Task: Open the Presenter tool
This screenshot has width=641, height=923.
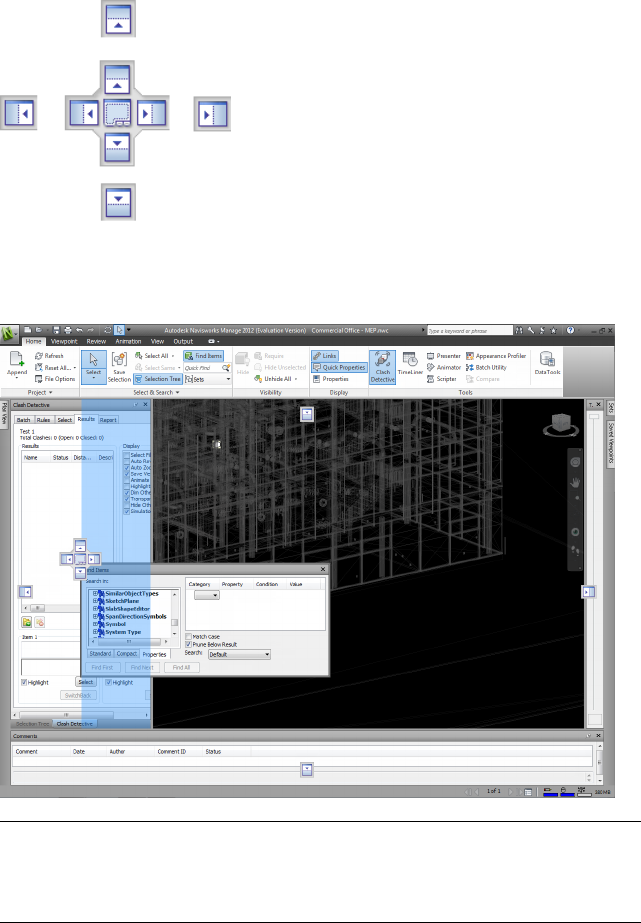Action: point(444,356)
